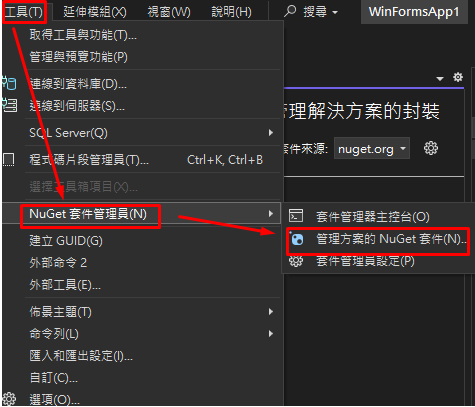Expand the 佈景主題(T) submenu arrow
This screenshot has height=407, width=475.
coord(271,312)
